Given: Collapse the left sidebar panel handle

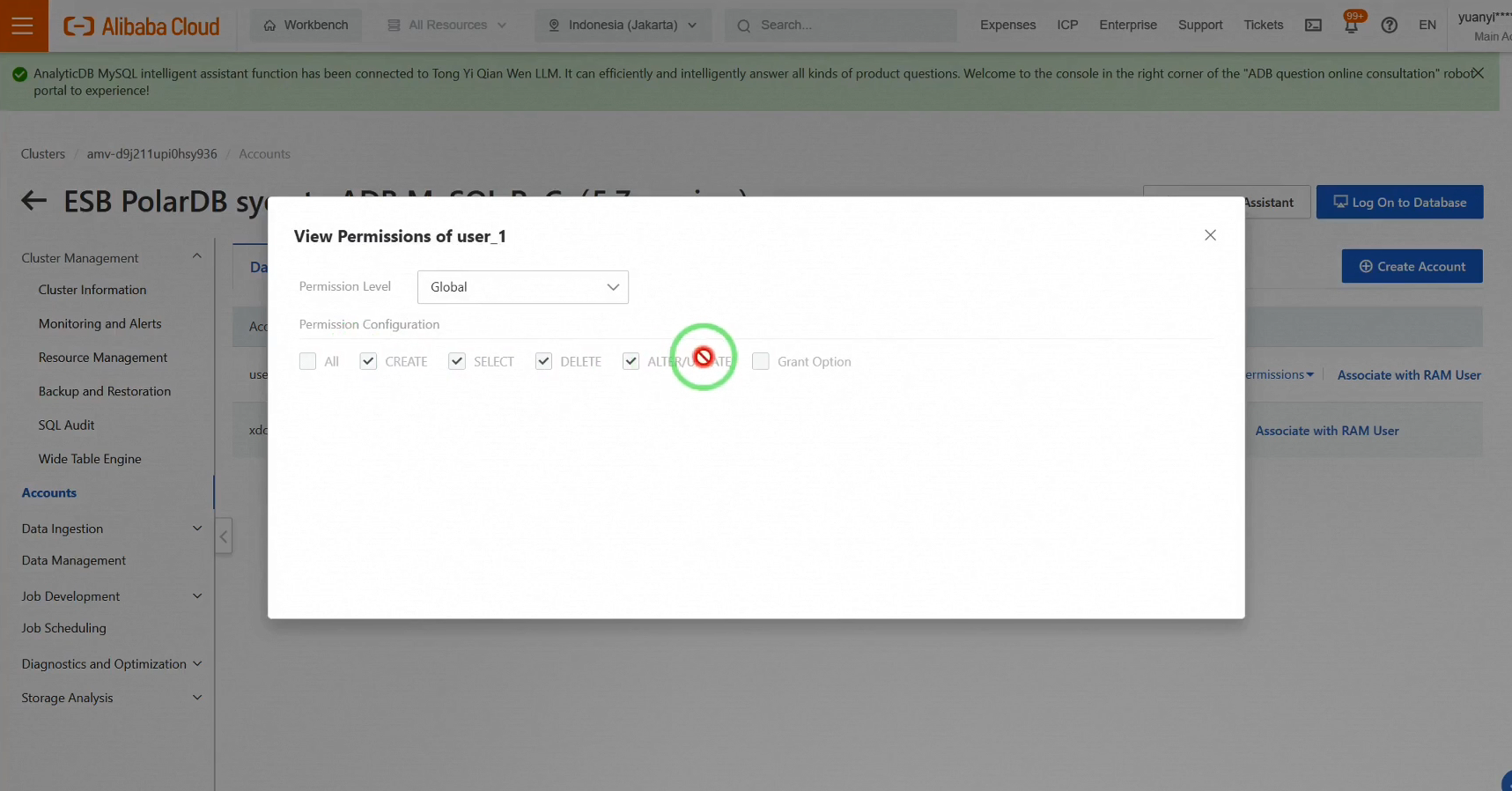Looking at the screenshot, I should 224,536.
